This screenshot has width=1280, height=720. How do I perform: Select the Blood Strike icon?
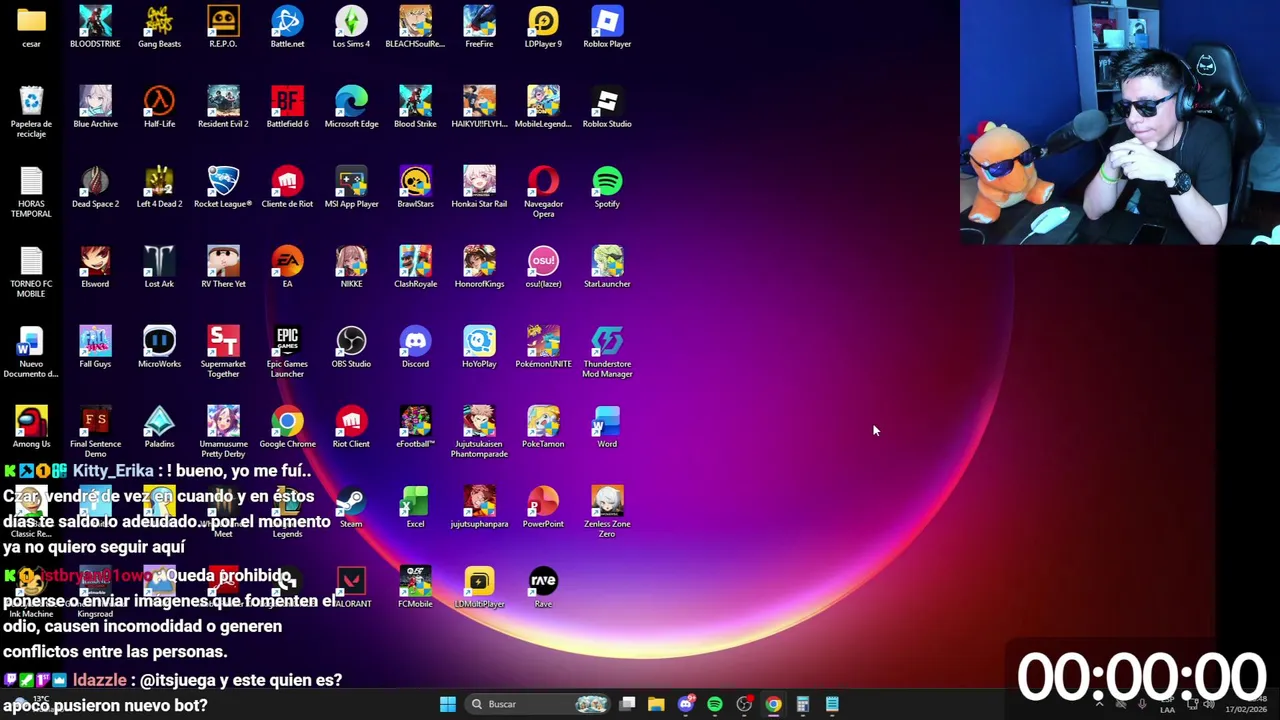pyautogui.click(x=415, y=107)
